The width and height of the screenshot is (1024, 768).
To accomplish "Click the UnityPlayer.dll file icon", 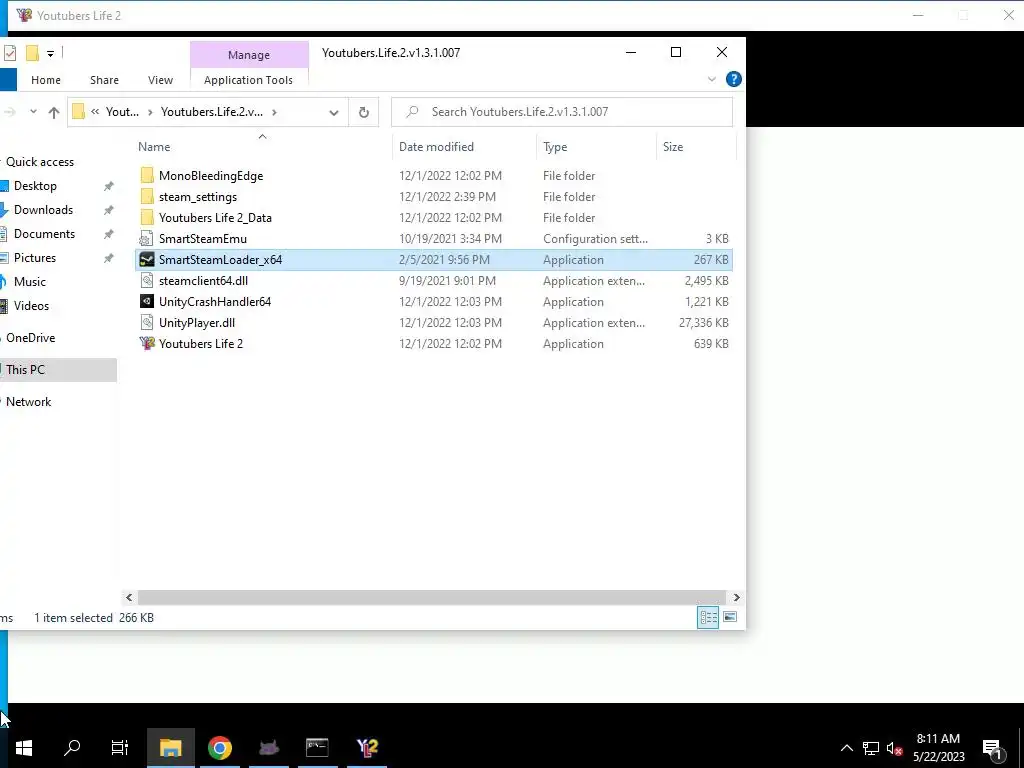I will pyautogui.click(x=147, y=323).
